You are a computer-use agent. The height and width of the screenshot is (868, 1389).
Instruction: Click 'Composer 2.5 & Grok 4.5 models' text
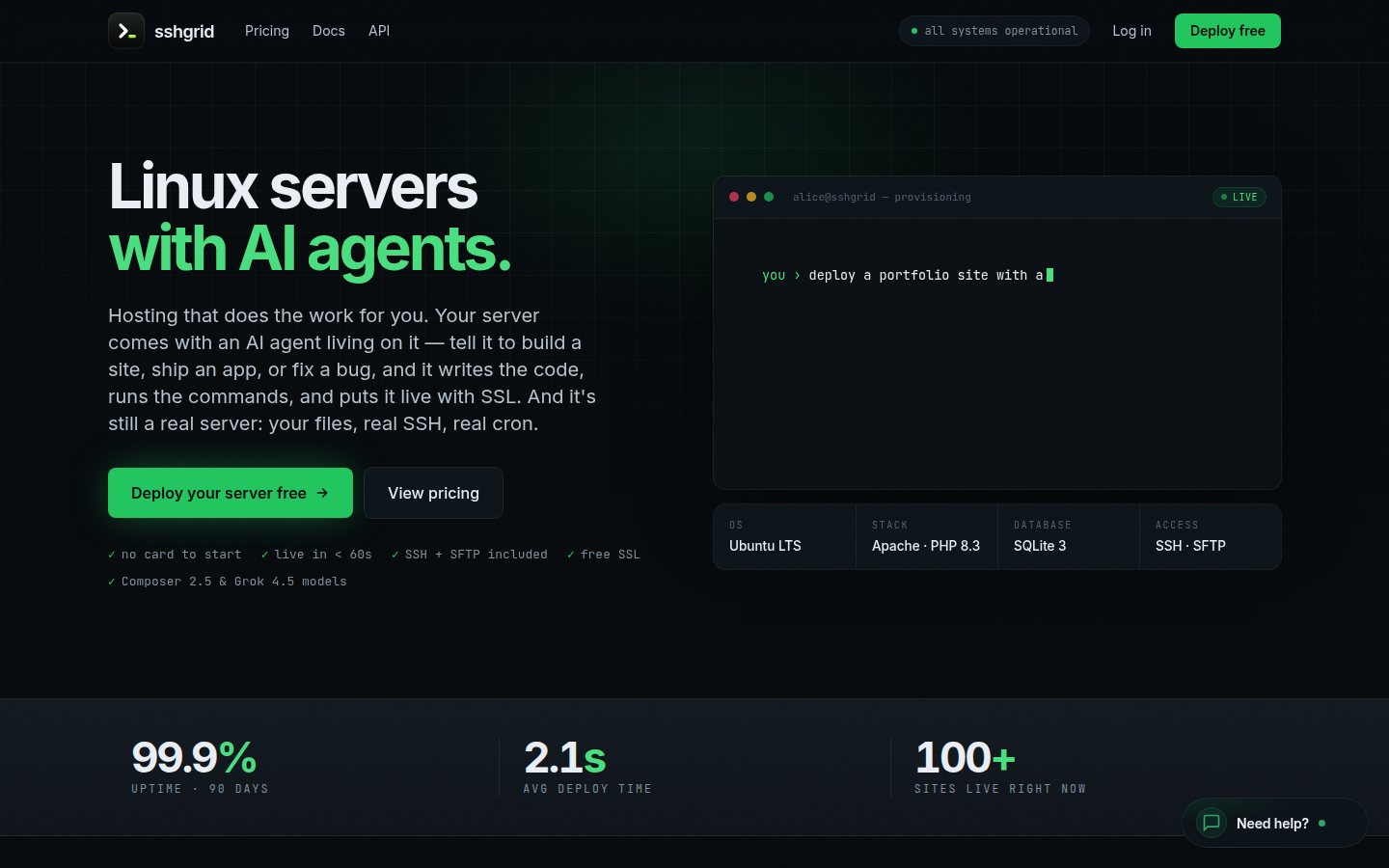pos(234,582)
